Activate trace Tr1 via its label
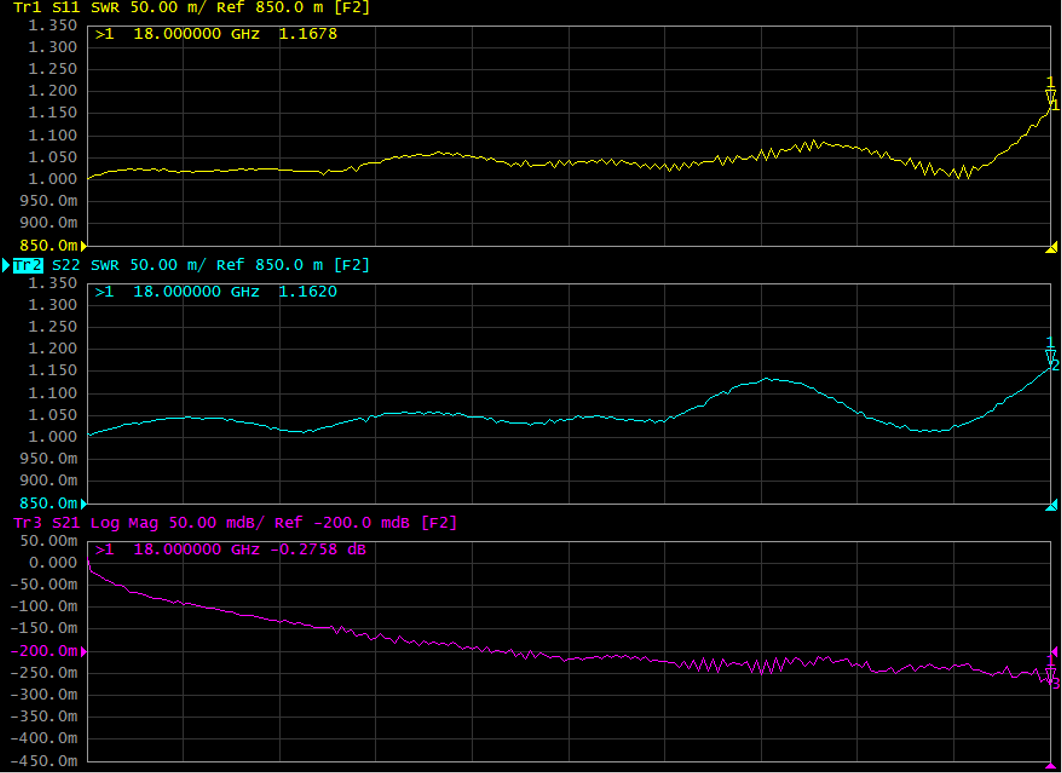Image resolution: width=1062 pixels, height=773 pixels. [x=25, y=7]
